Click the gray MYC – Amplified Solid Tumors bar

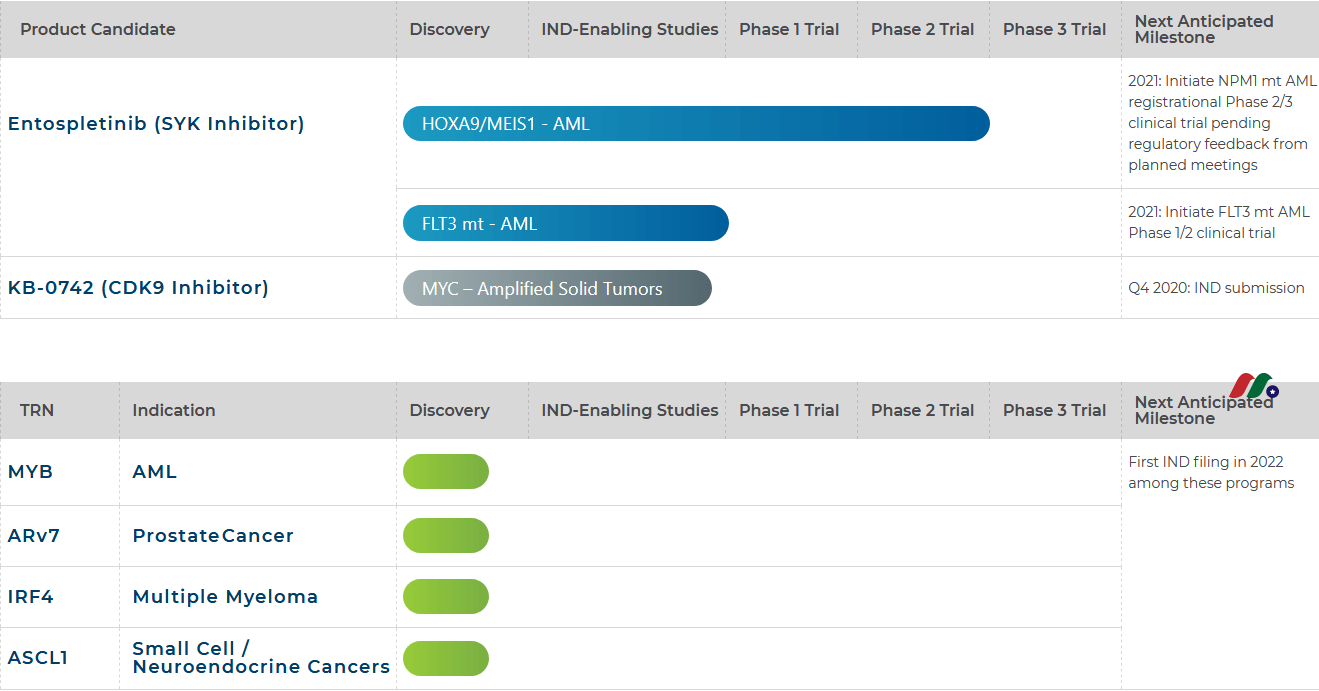[x=557, y=288]
